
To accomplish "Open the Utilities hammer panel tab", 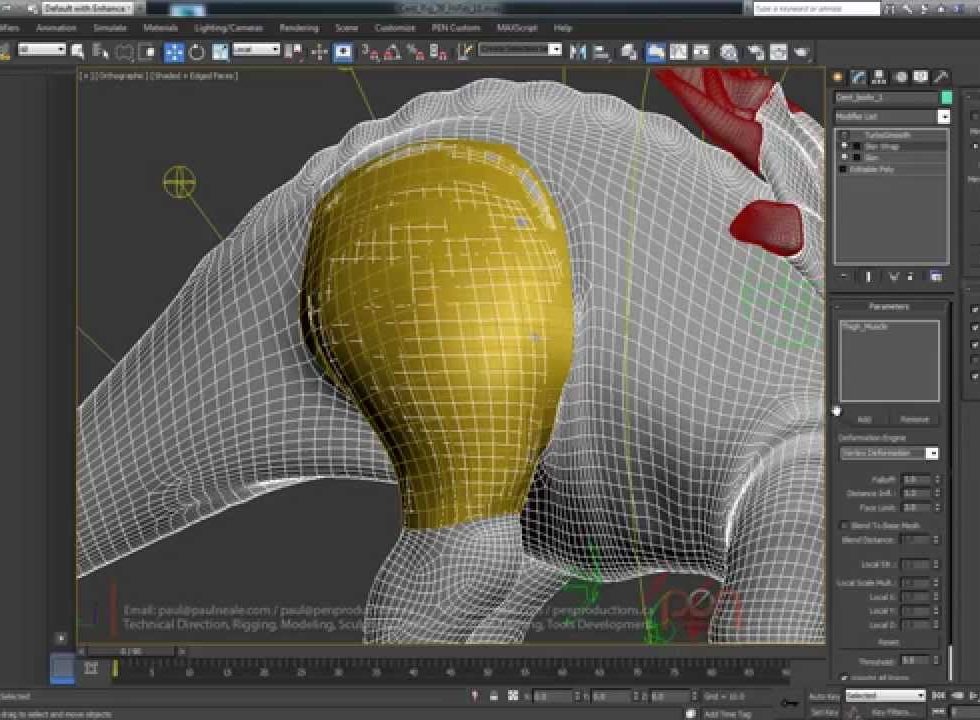I will pos(941,77).
